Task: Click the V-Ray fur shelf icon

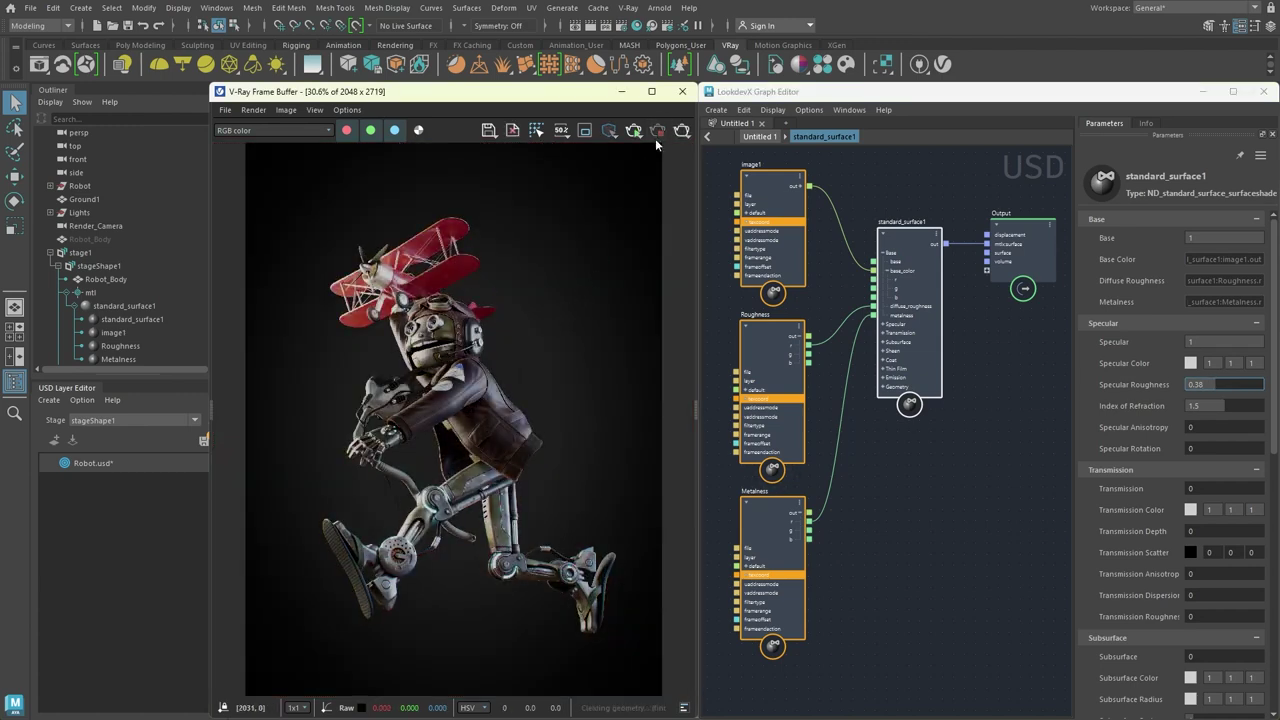Action: pos(502,64)
